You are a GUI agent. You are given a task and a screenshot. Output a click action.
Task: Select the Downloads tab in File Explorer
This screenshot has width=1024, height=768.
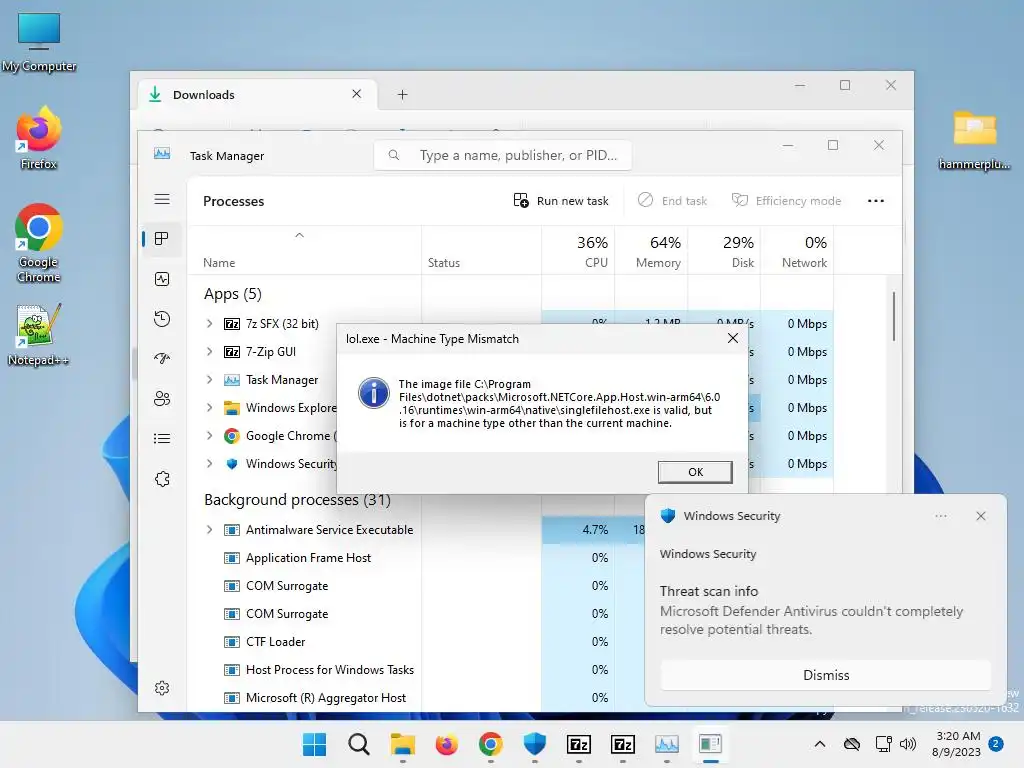[255, 95]
